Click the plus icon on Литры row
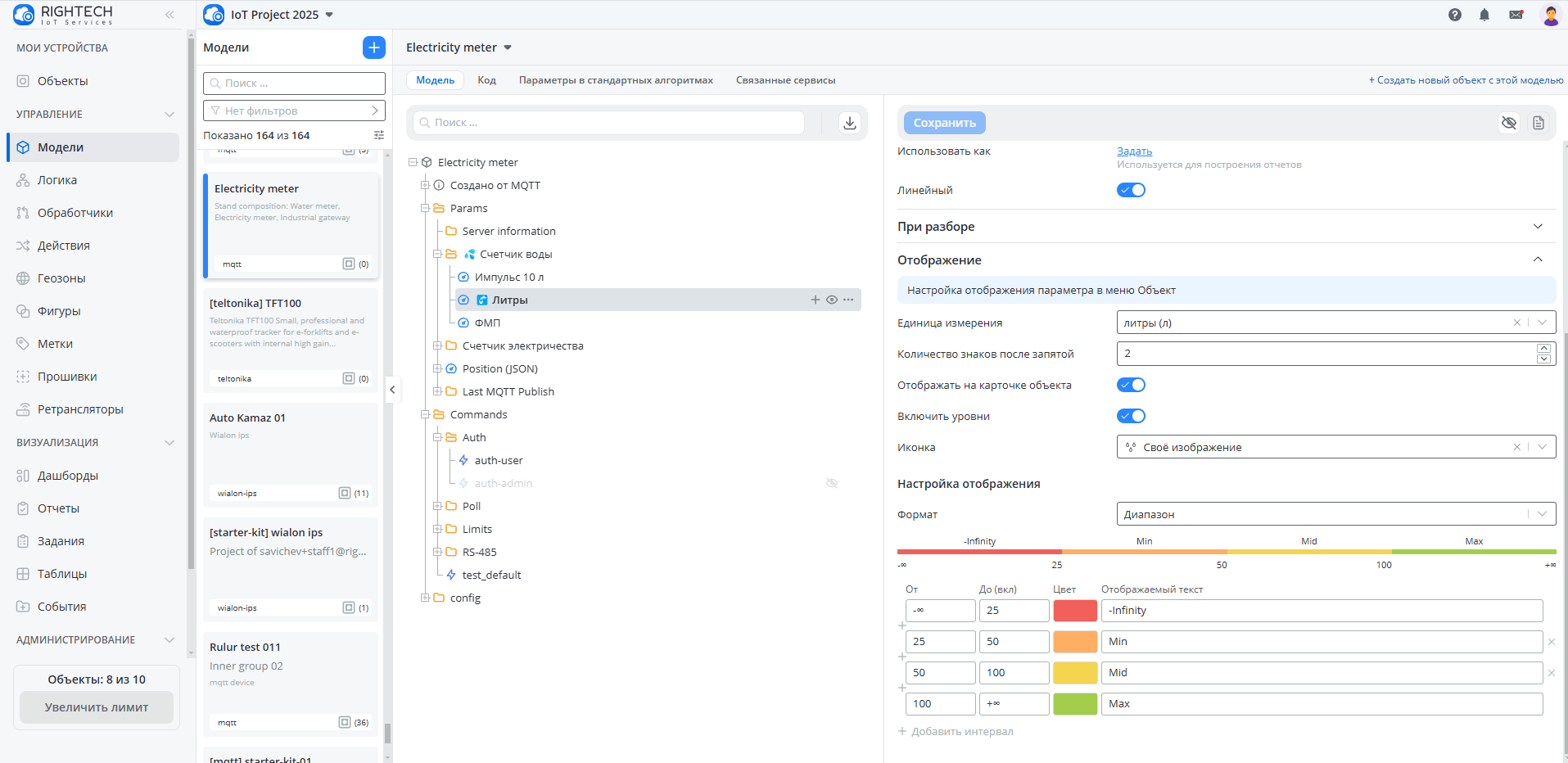 [815, 300]
